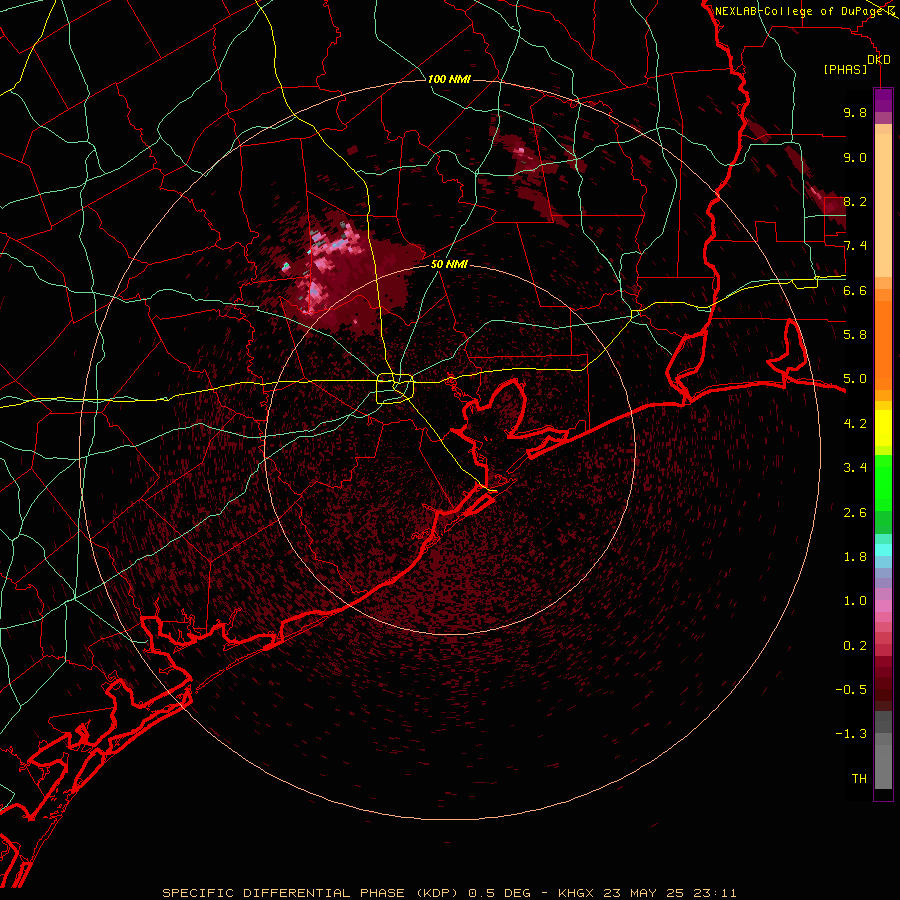The width and height of the screenshot is (900, 900).
Task: Click the 5.0 value on the color scale
Action: [x=855, y=379]
